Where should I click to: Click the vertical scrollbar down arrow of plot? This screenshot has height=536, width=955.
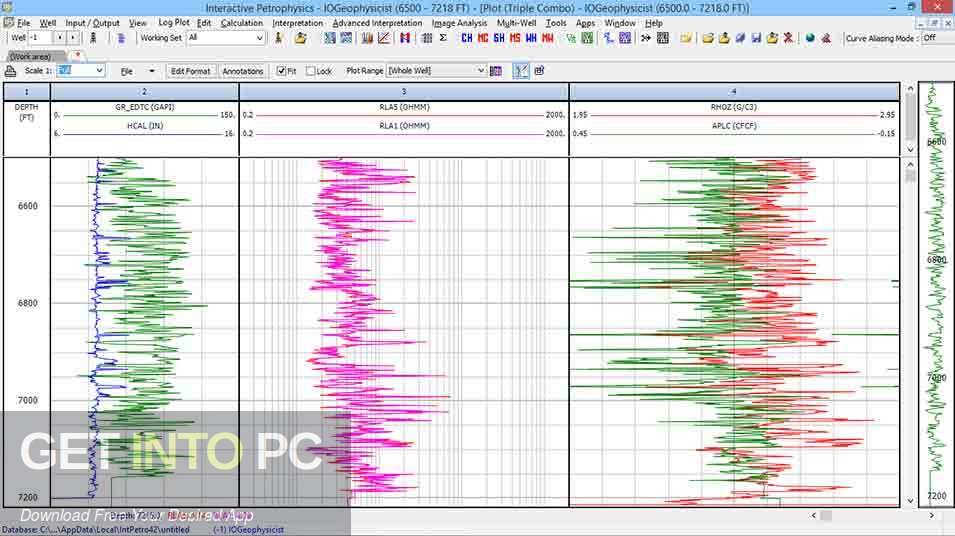[911, 501]
